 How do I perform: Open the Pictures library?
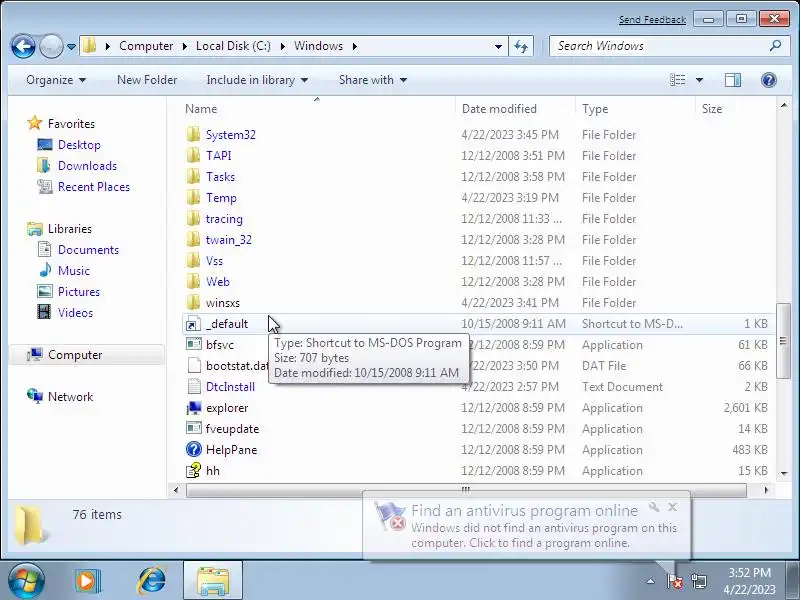coord(79,292)
